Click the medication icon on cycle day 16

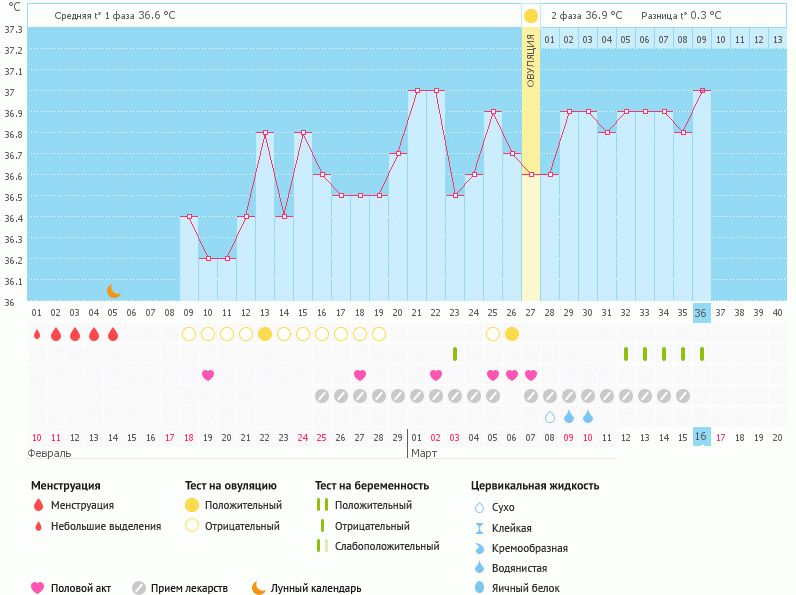[x=322, y=396]
